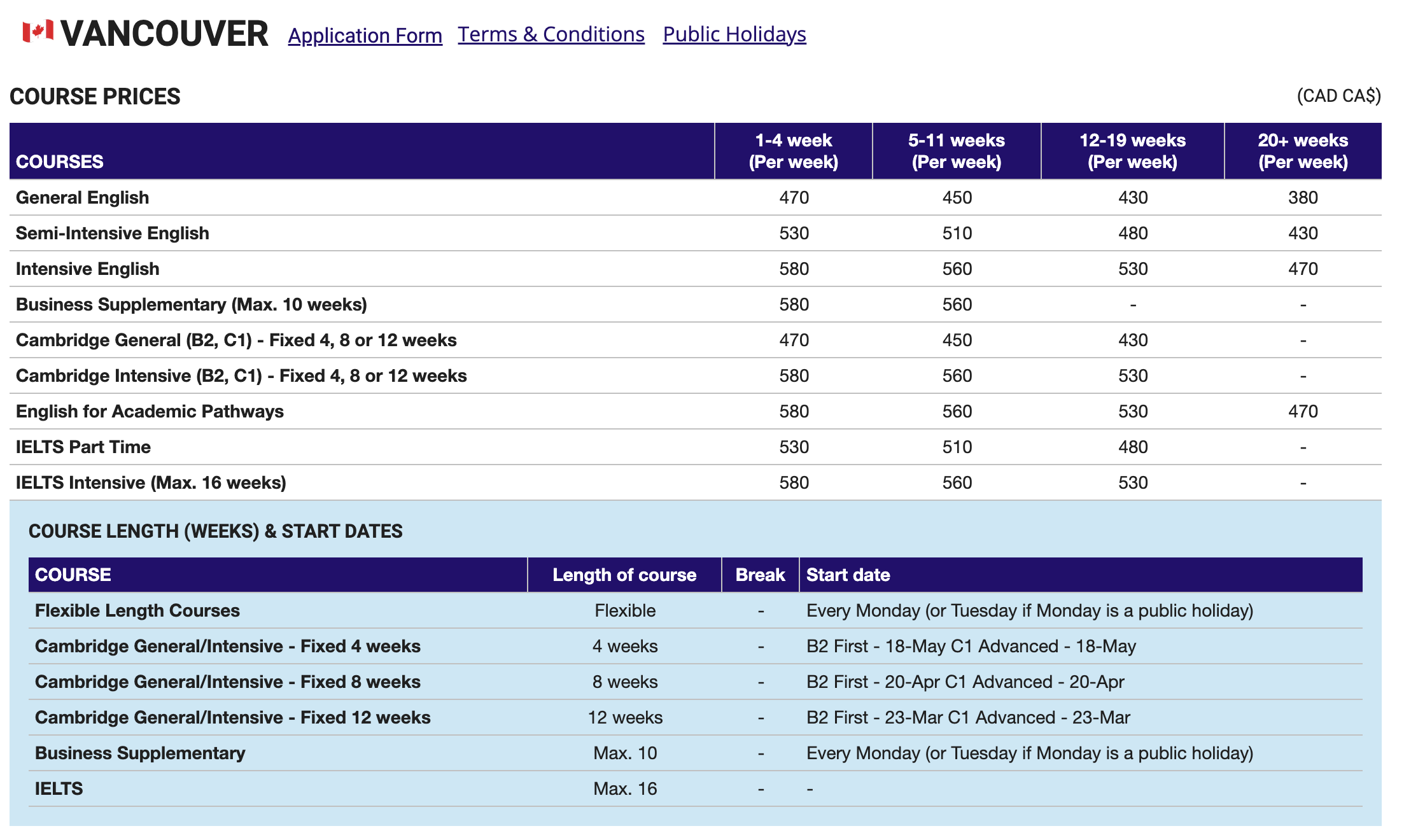Click the 12-19 weeks column header
This screenshot has height=840, width=1404.
click(1132, 151)
